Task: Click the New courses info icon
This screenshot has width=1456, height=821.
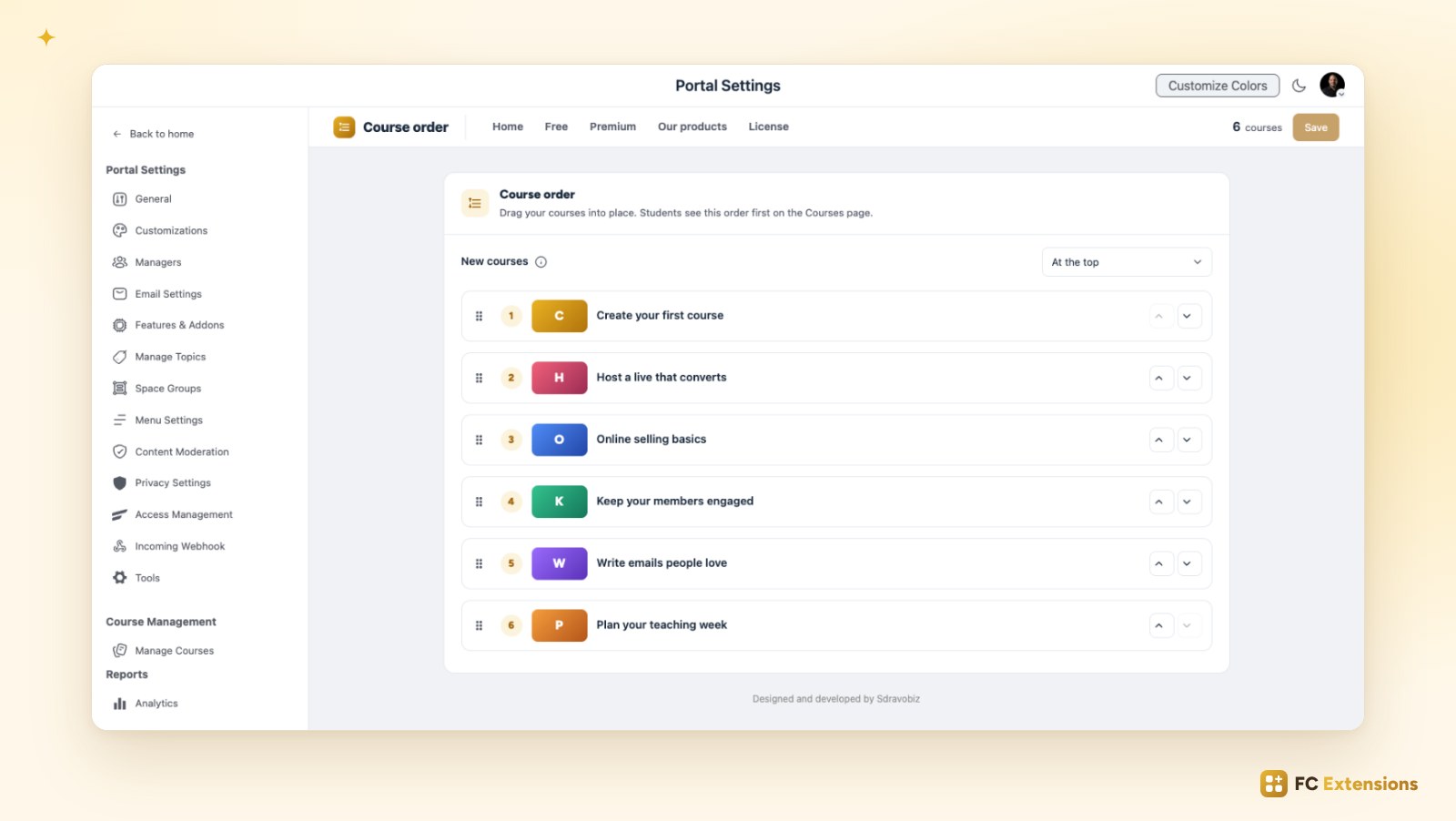Action: coord(541,262)
